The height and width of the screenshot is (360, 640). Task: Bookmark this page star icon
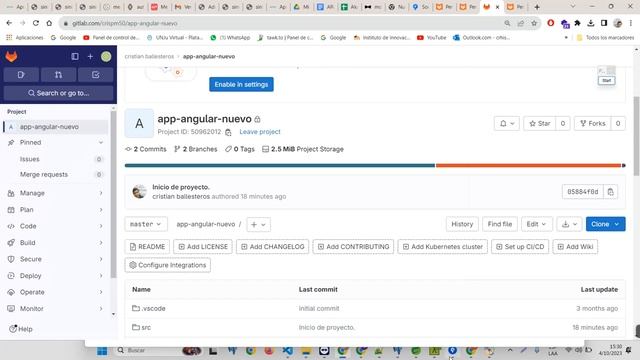point(534,23)
